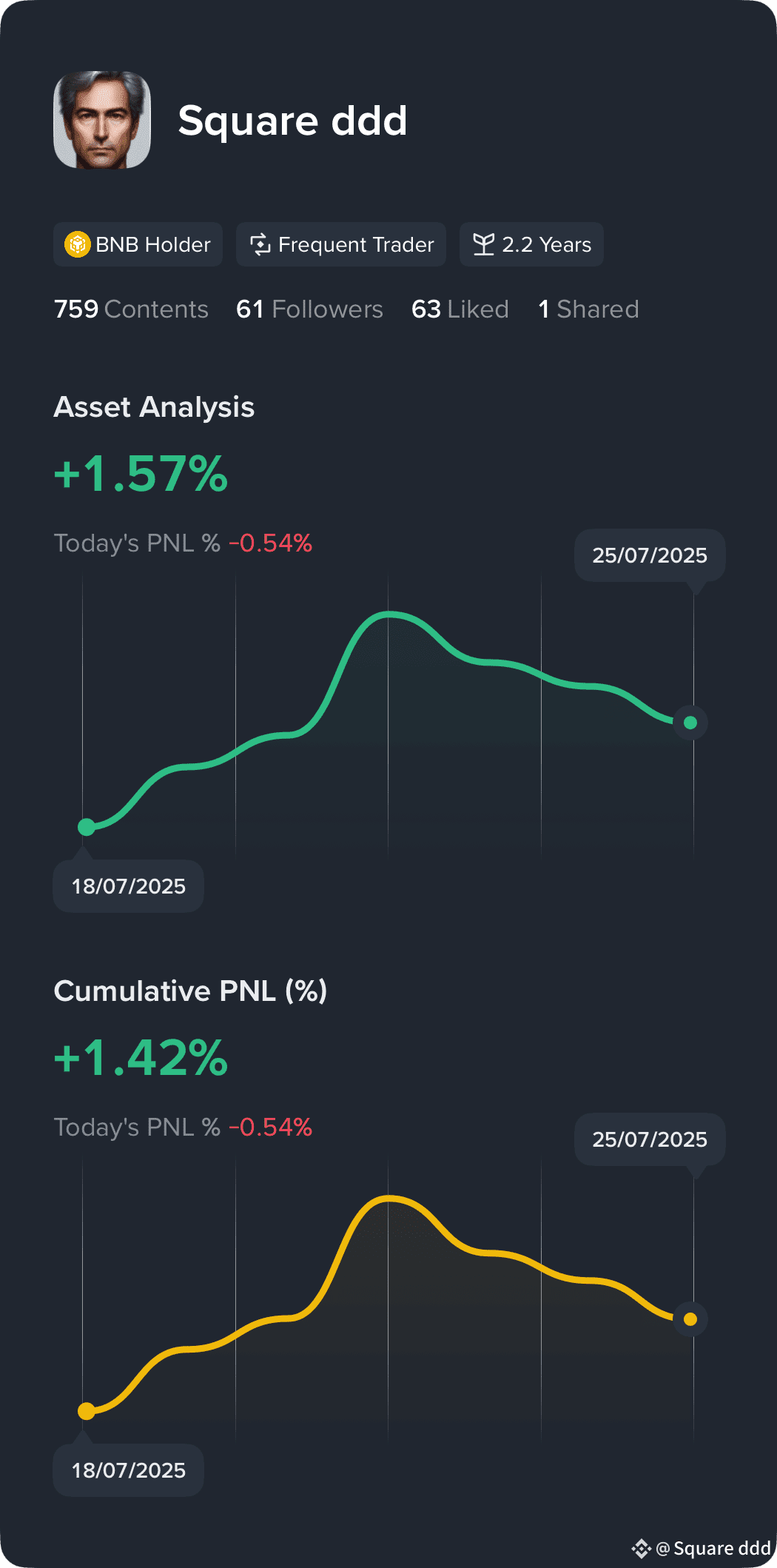Click the green chart start point dot
This screenshot has height=1568, width=777.
pyautogui.click(x=87, y=827)
